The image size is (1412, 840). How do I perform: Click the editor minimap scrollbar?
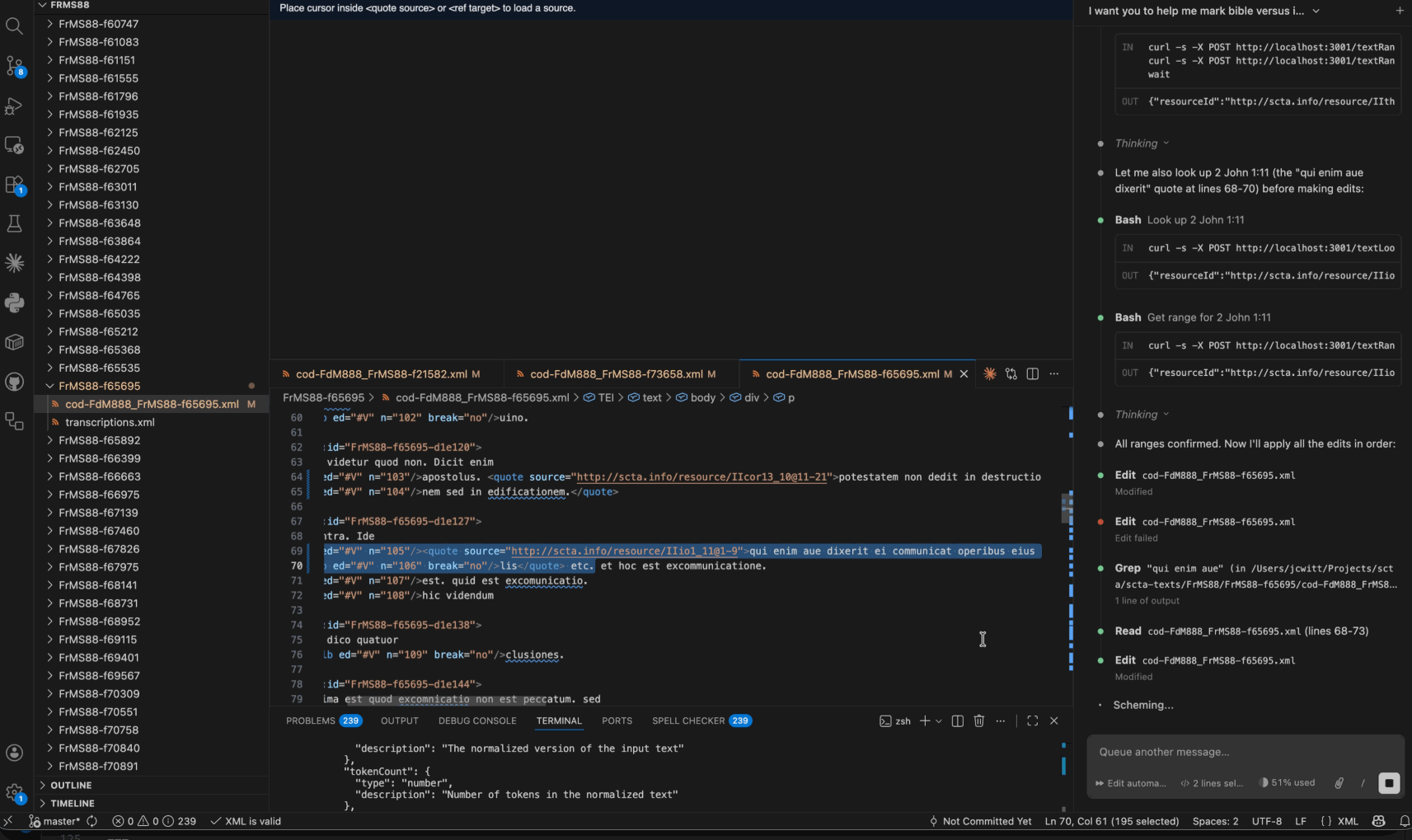coord(1067,508)
